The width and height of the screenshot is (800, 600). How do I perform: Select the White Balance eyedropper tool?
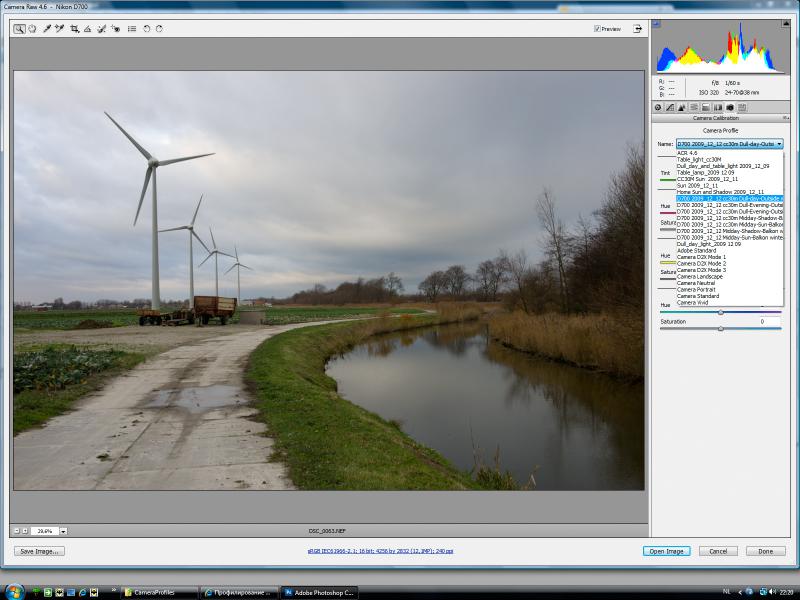click(x=46, y=29)
